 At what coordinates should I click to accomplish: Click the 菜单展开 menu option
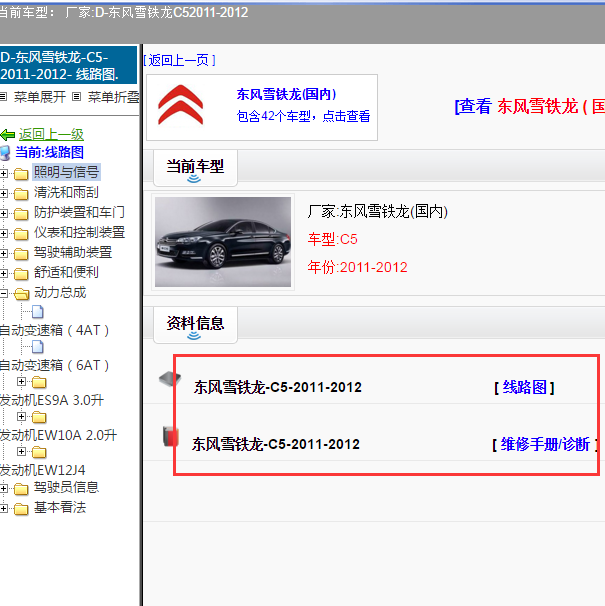coord(40,97)
